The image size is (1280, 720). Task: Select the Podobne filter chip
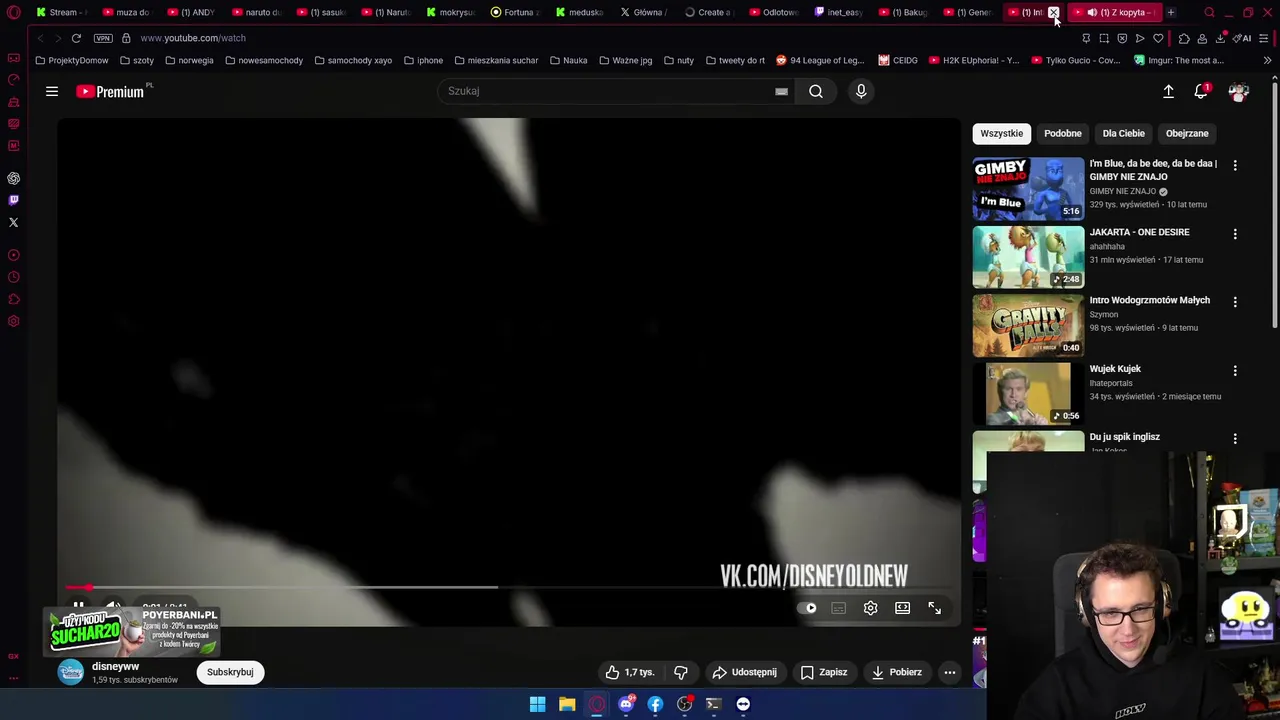tap(1063, 133)
